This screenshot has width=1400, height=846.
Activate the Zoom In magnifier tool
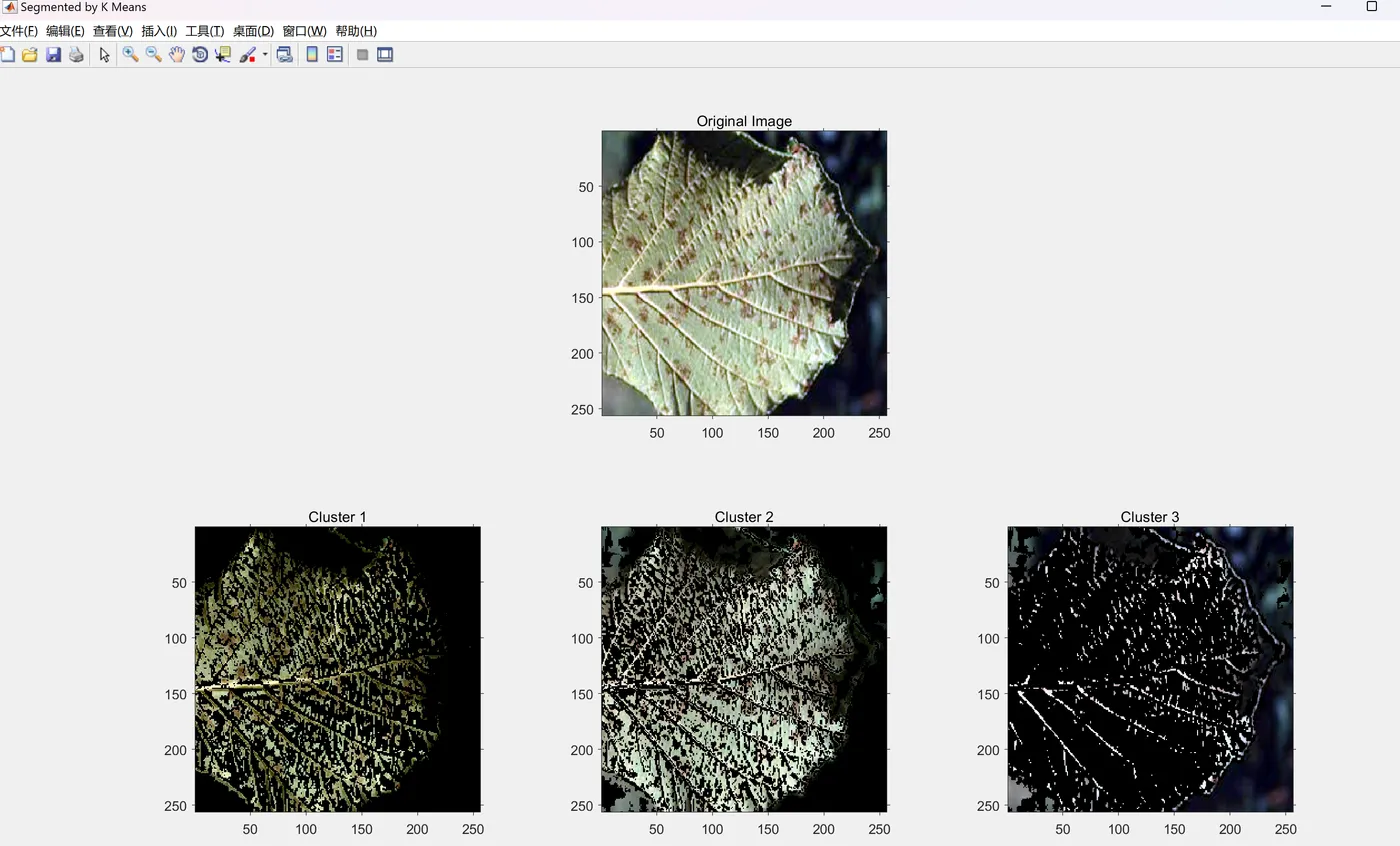tap(130, 54)
